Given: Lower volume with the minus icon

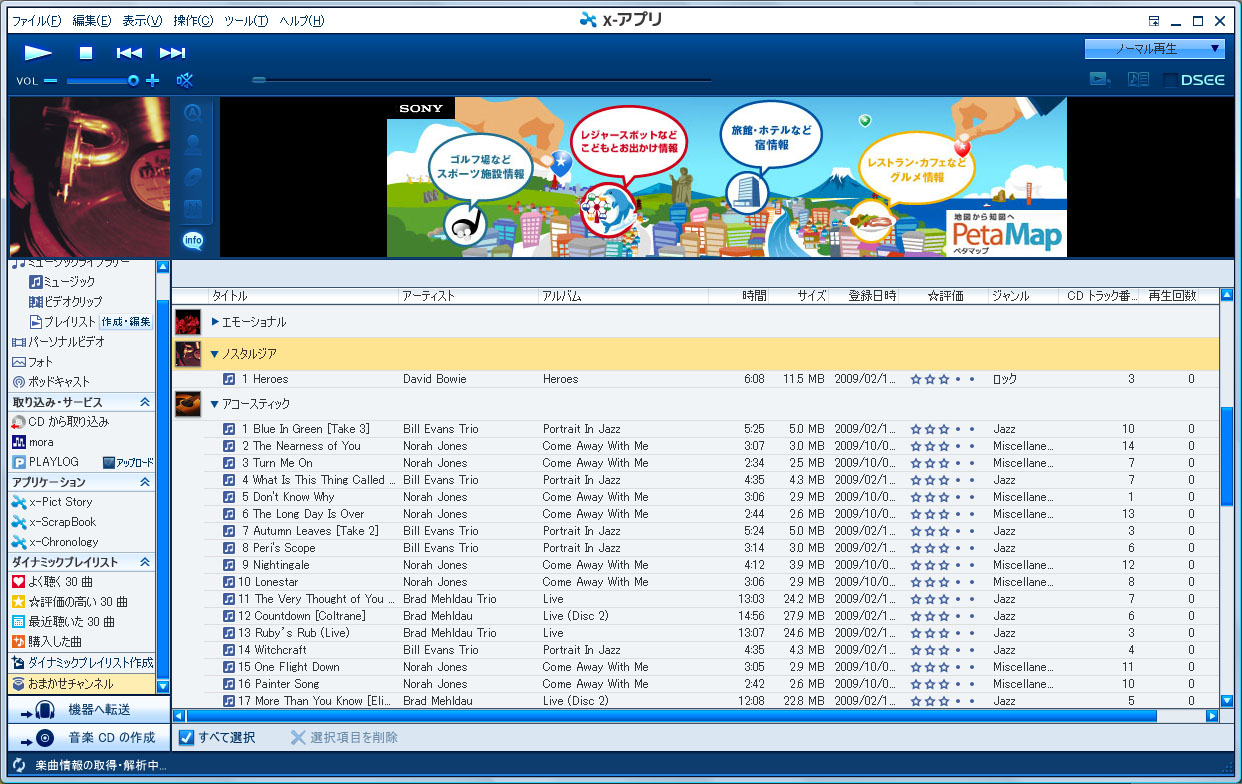Looking at the screenshot, I should [50, 81].
